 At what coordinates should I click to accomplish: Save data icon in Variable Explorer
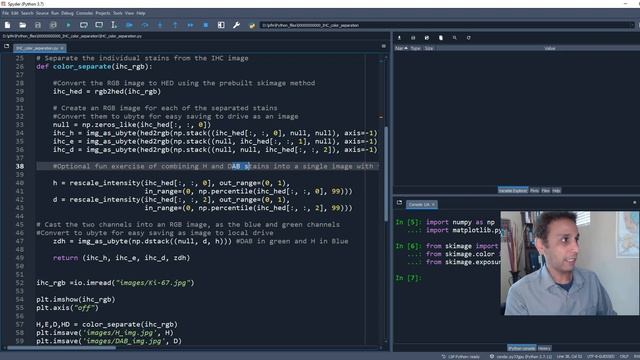pos(413,38)
